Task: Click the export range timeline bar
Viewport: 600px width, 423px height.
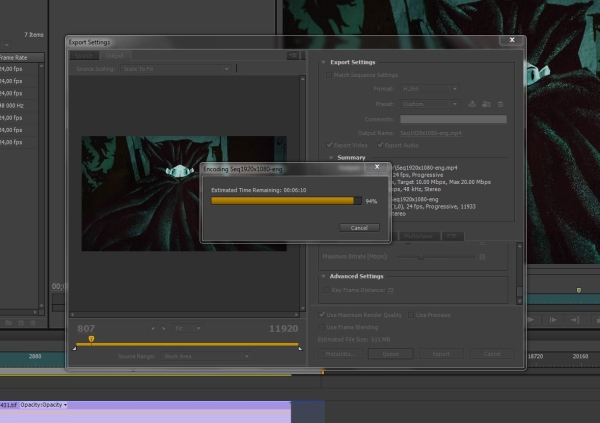Action: coord(187,345)
